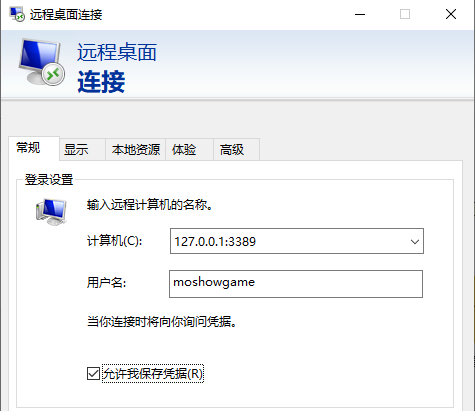Click the Remote Desktop icon in title bar

17,14
